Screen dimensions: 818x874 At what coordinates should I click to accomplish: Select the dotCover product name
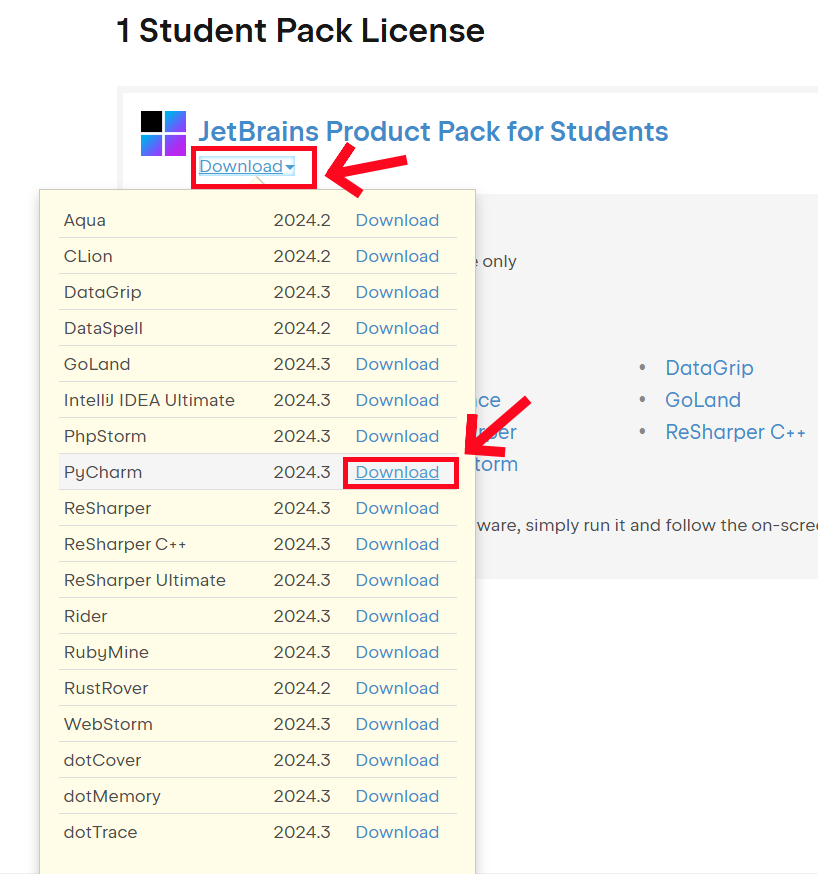[103, 760]
